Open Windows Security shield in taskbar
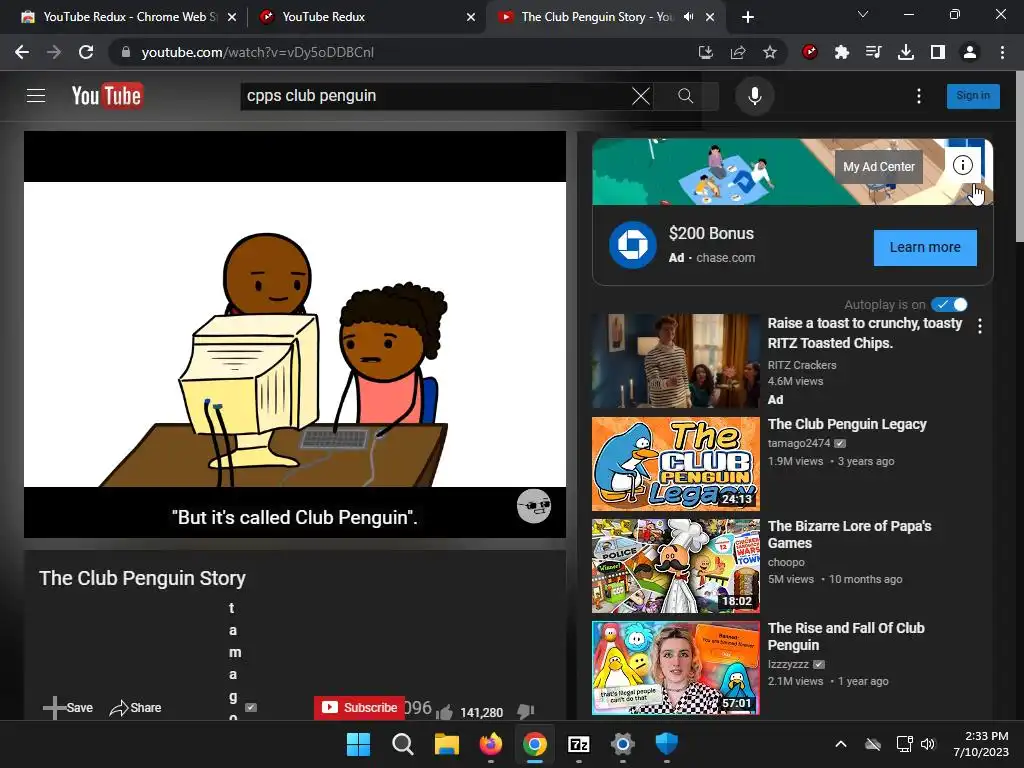Image resolution: width=1024 pixels, height=768 pixels. 666,744
